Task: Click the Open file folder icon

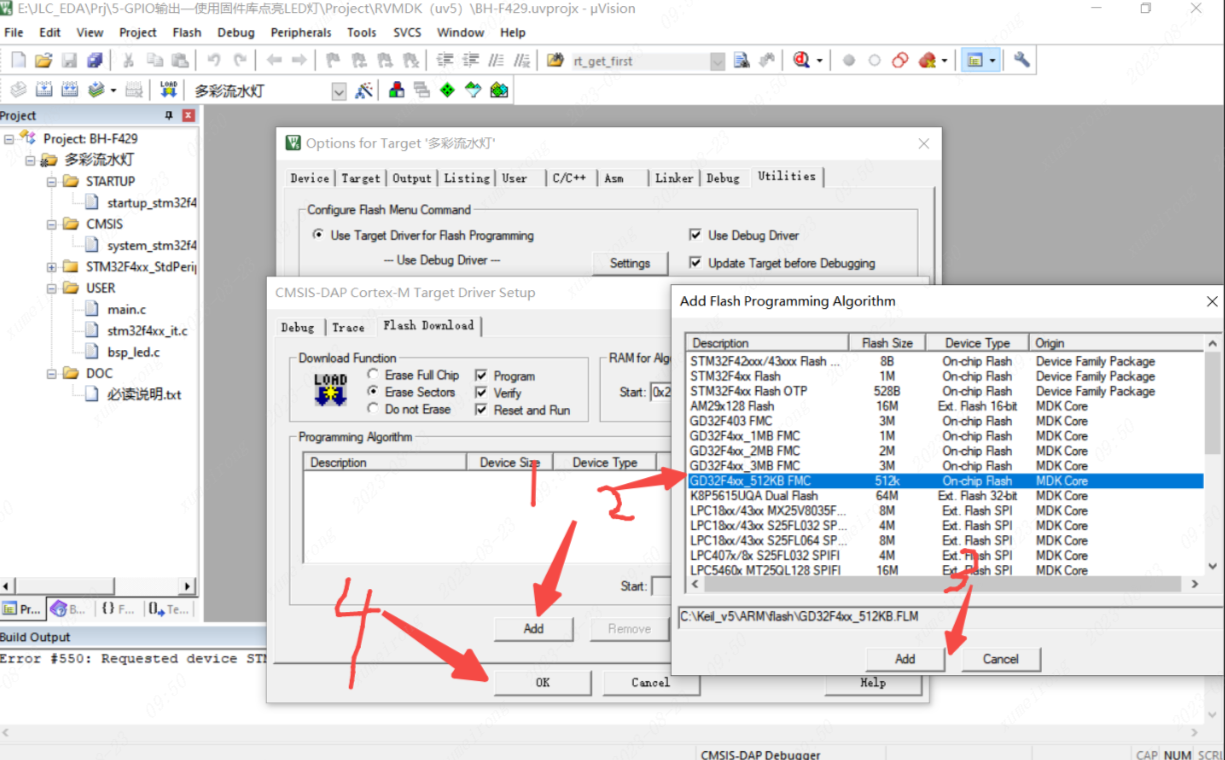Action: click(x=44, y=61)
